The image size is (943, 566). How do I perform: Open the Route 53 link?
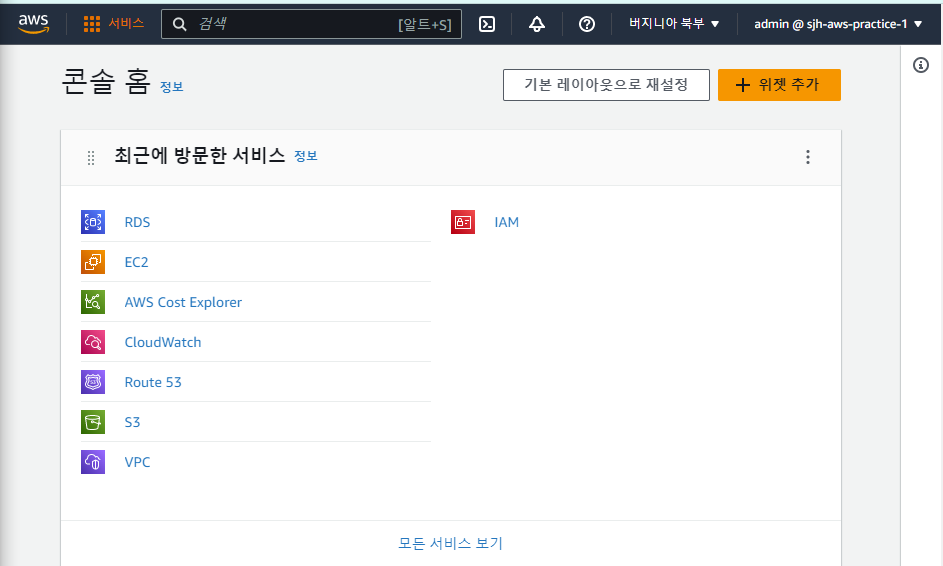(x=153, y=382)
